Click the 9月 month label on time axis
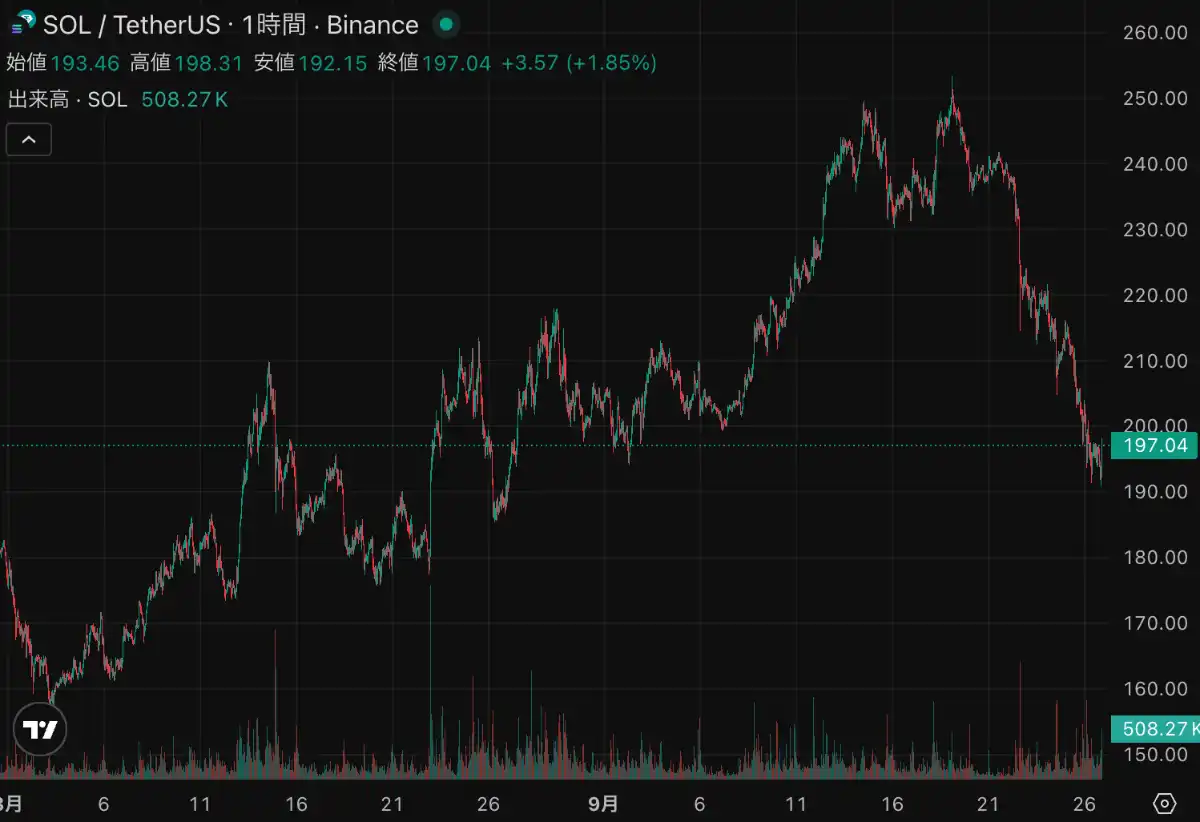Viewport: 1200px width, 822px height. [603, 803]
